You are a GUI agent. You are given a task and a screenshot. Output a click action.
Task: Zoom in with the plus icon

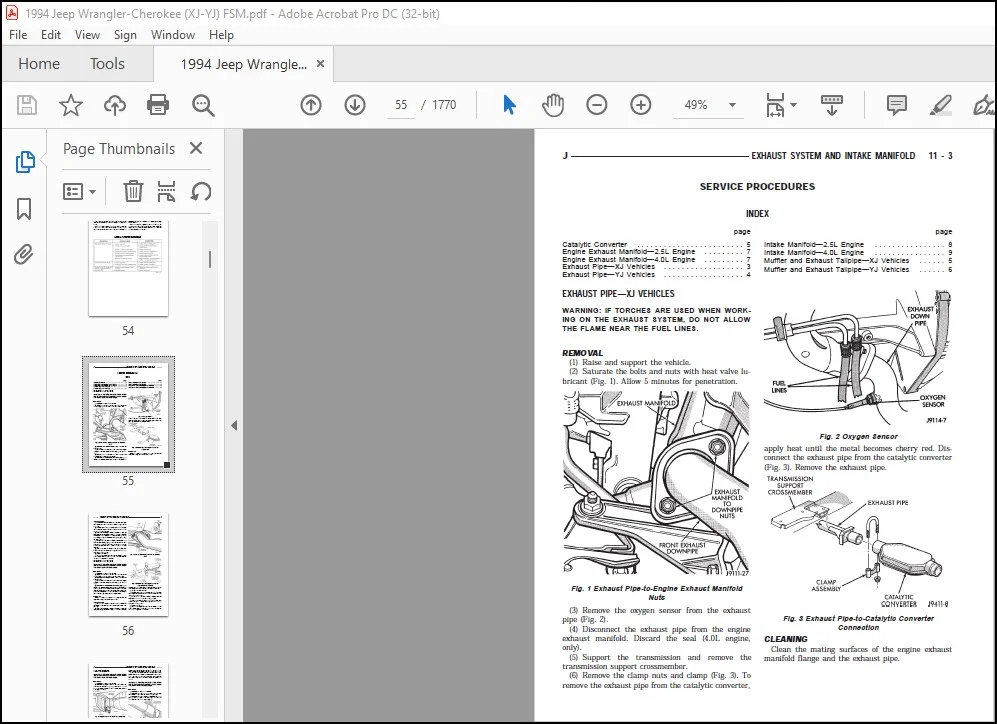[x=640, y=105]
